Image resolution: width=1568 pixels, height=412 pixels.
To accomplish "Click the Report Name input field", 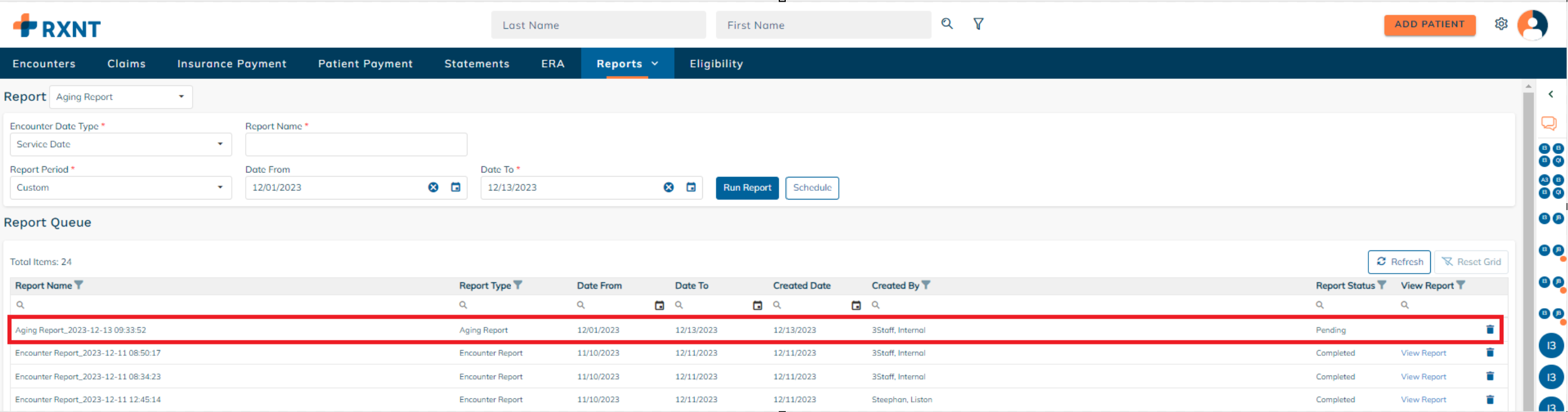I will click(356, 145).
